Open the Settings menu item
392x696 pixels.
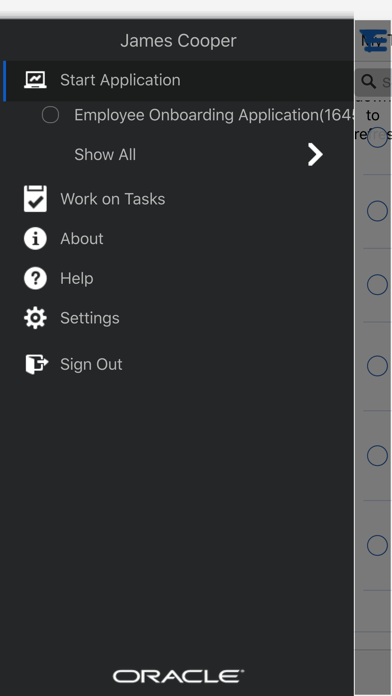pos(179,318)
